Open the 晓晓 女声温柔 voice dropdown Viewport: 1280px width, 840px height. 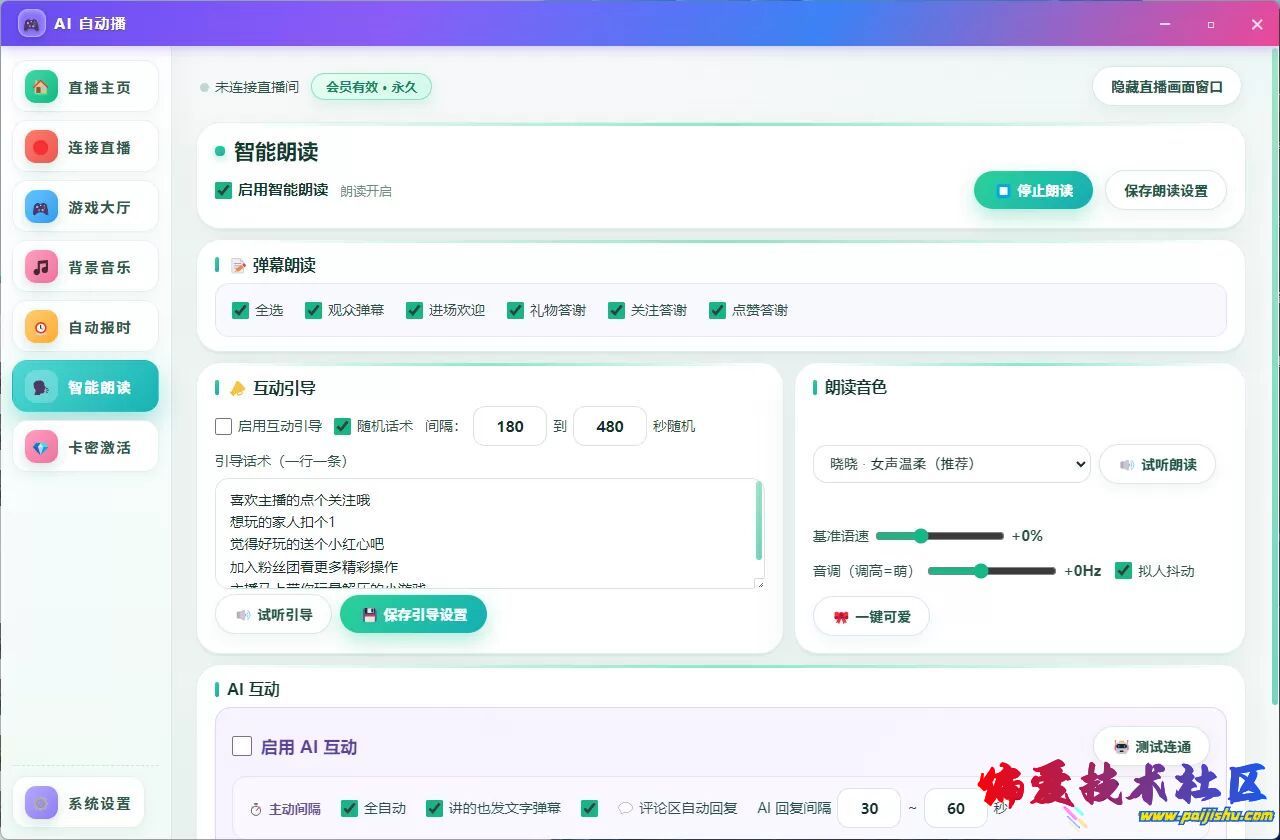(x=951, y=464)
